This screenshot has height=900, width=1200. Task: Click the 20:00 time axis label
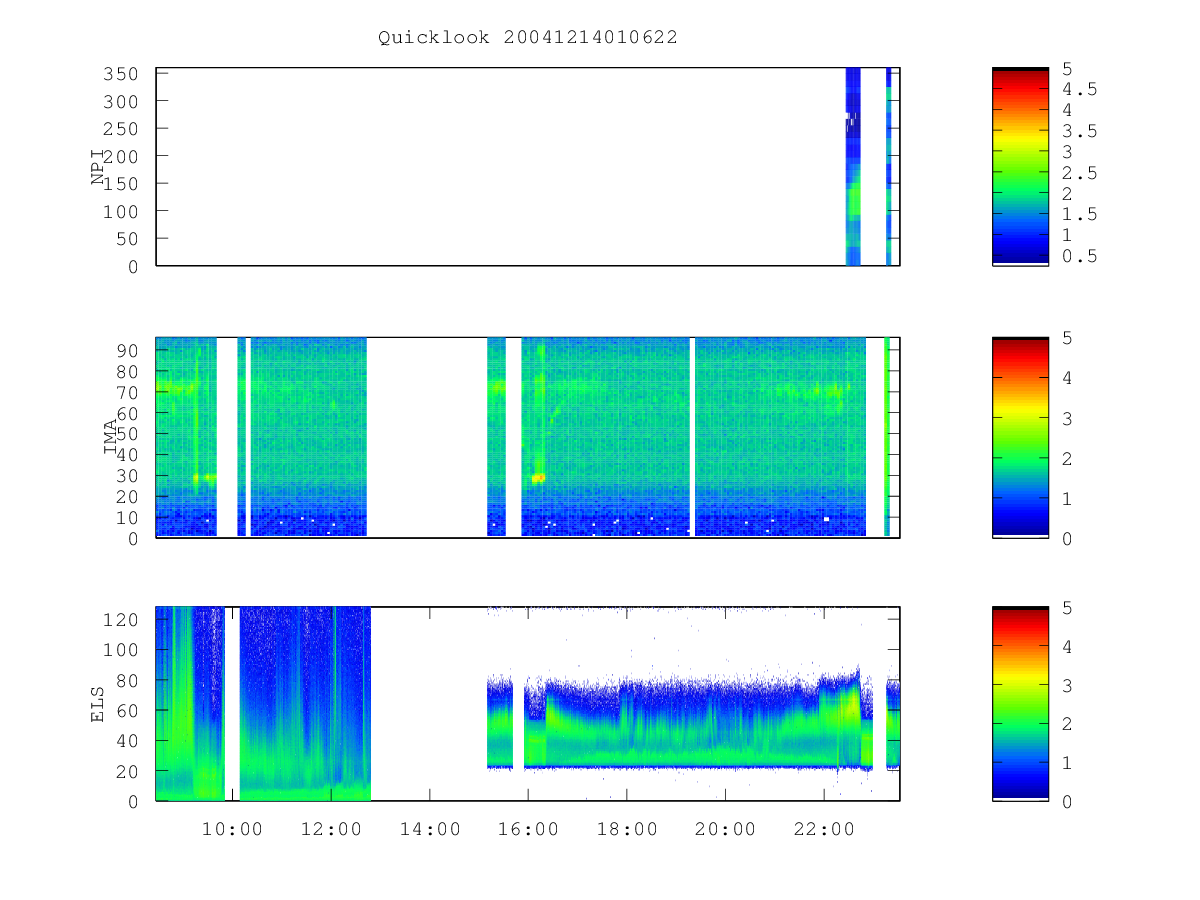click(725, 829)
